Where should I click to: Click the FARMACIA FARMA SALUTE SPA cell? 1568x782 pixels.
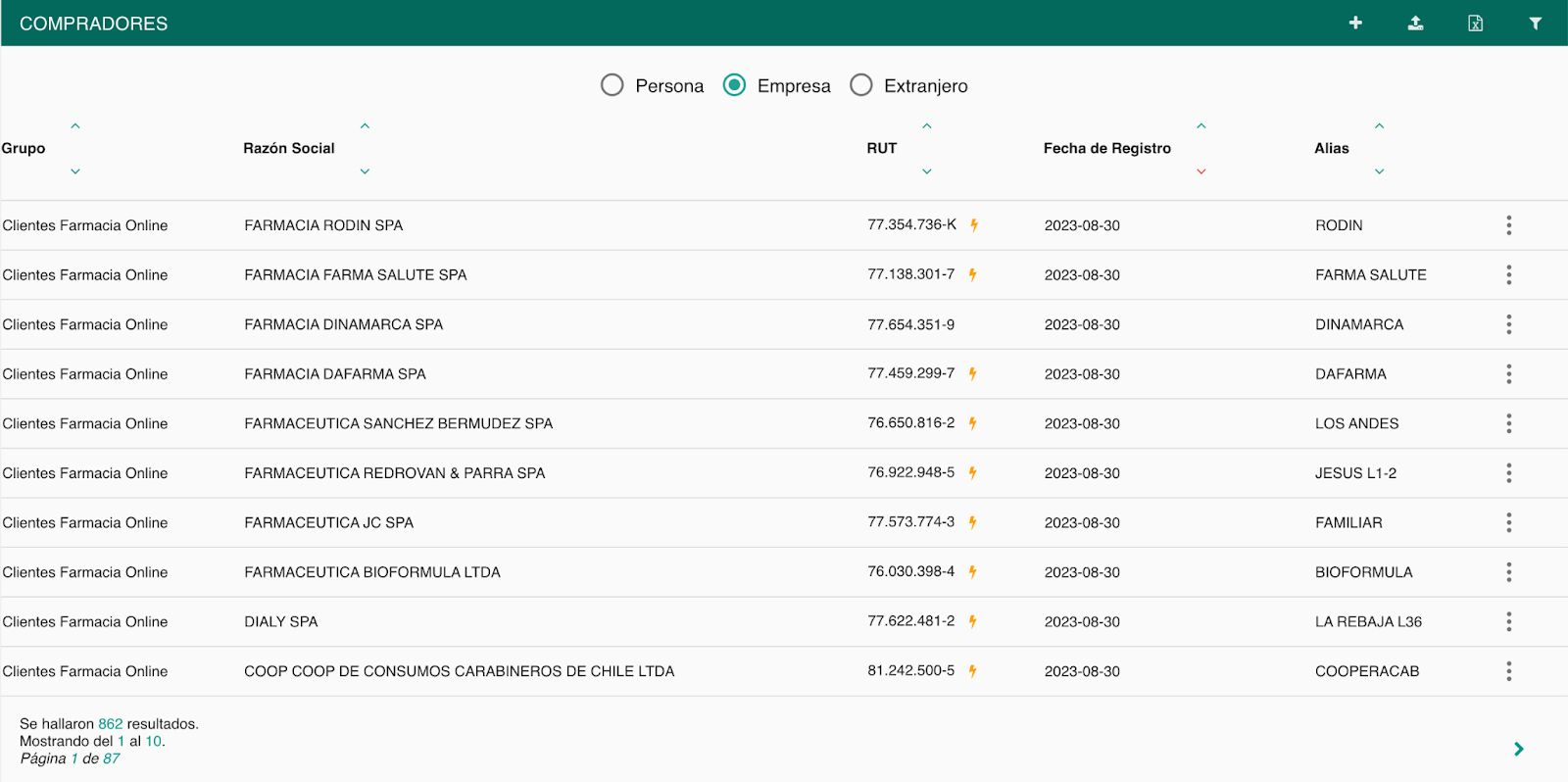point(356,274)
